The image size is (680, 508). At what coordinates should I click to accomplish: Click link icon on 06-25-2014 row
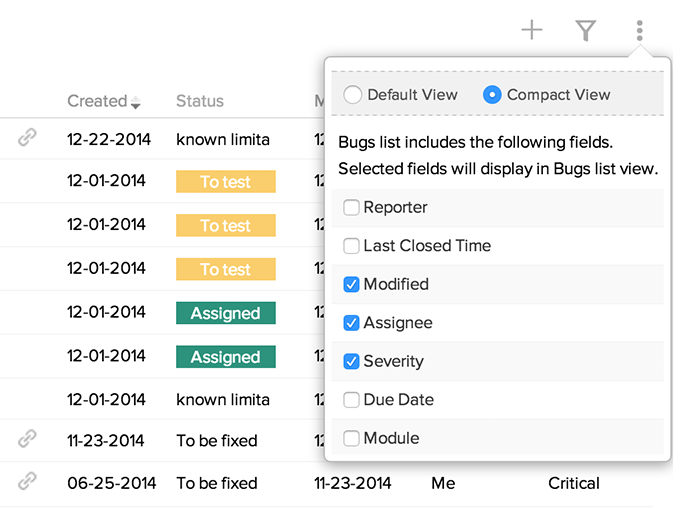(28, 482)
